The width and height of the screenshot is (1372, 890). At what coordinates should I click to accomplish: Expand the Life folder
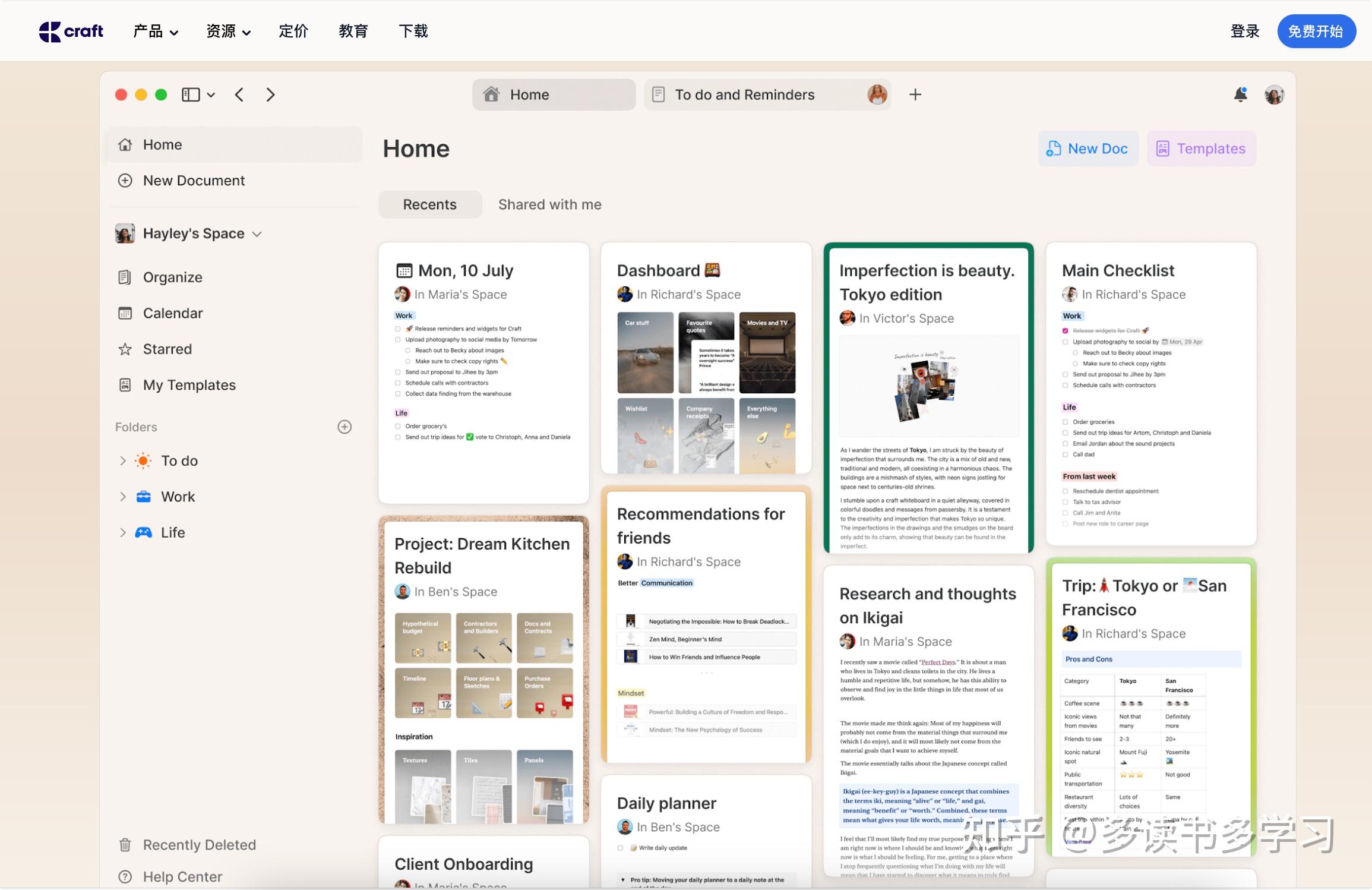pyautogui.click(x=122, y=532)
